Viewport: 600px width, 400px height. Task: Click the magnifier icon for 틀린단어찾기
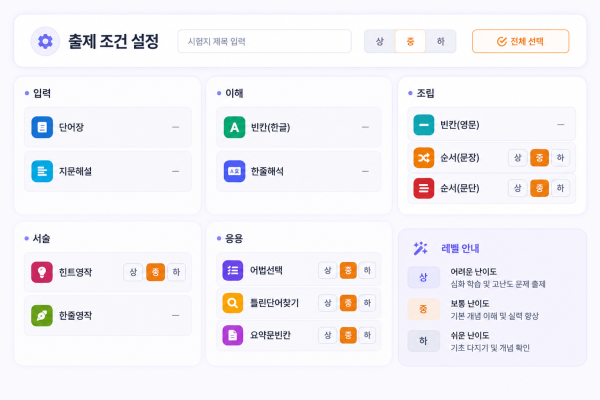(x=233, y=303)
